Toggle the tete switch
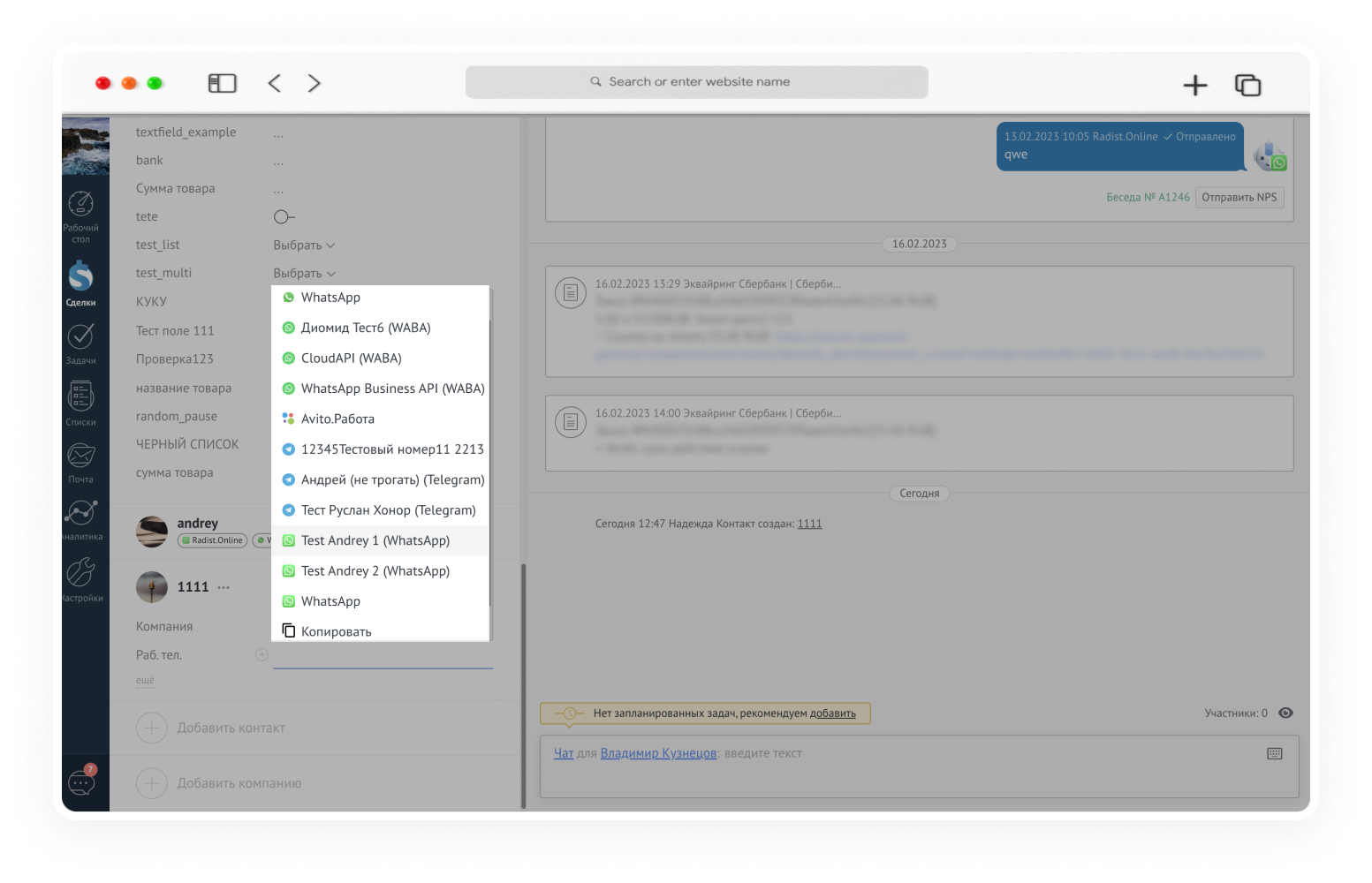 [284, 216]
